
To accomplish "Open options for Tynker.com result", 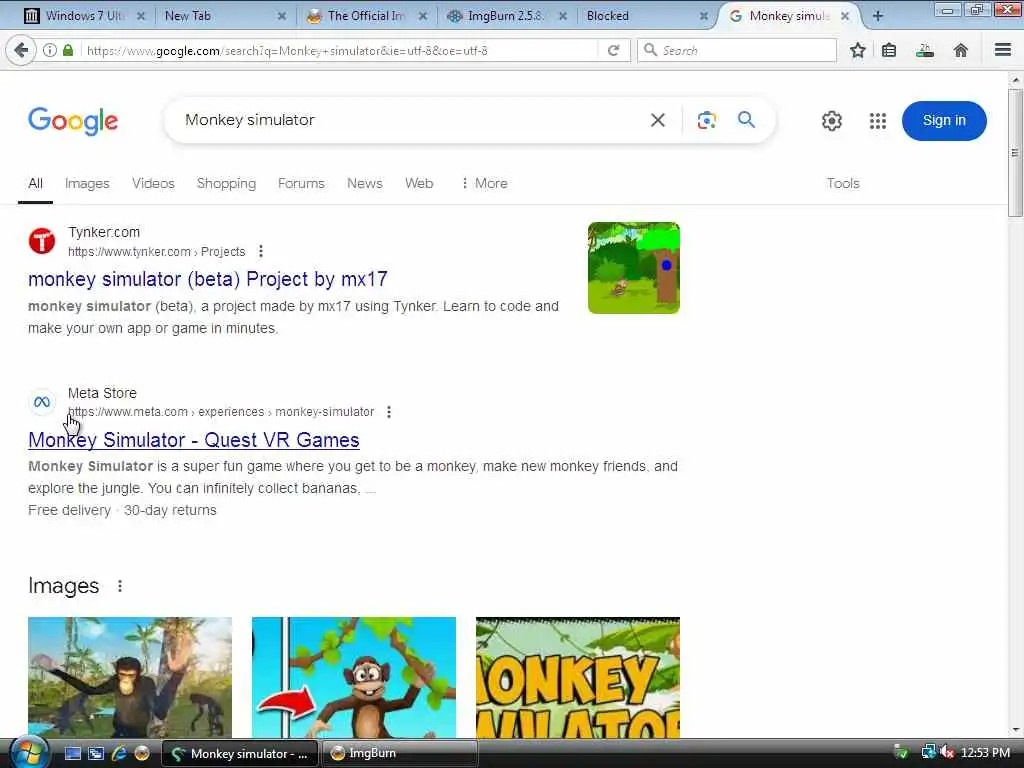I will click(261, 251).
